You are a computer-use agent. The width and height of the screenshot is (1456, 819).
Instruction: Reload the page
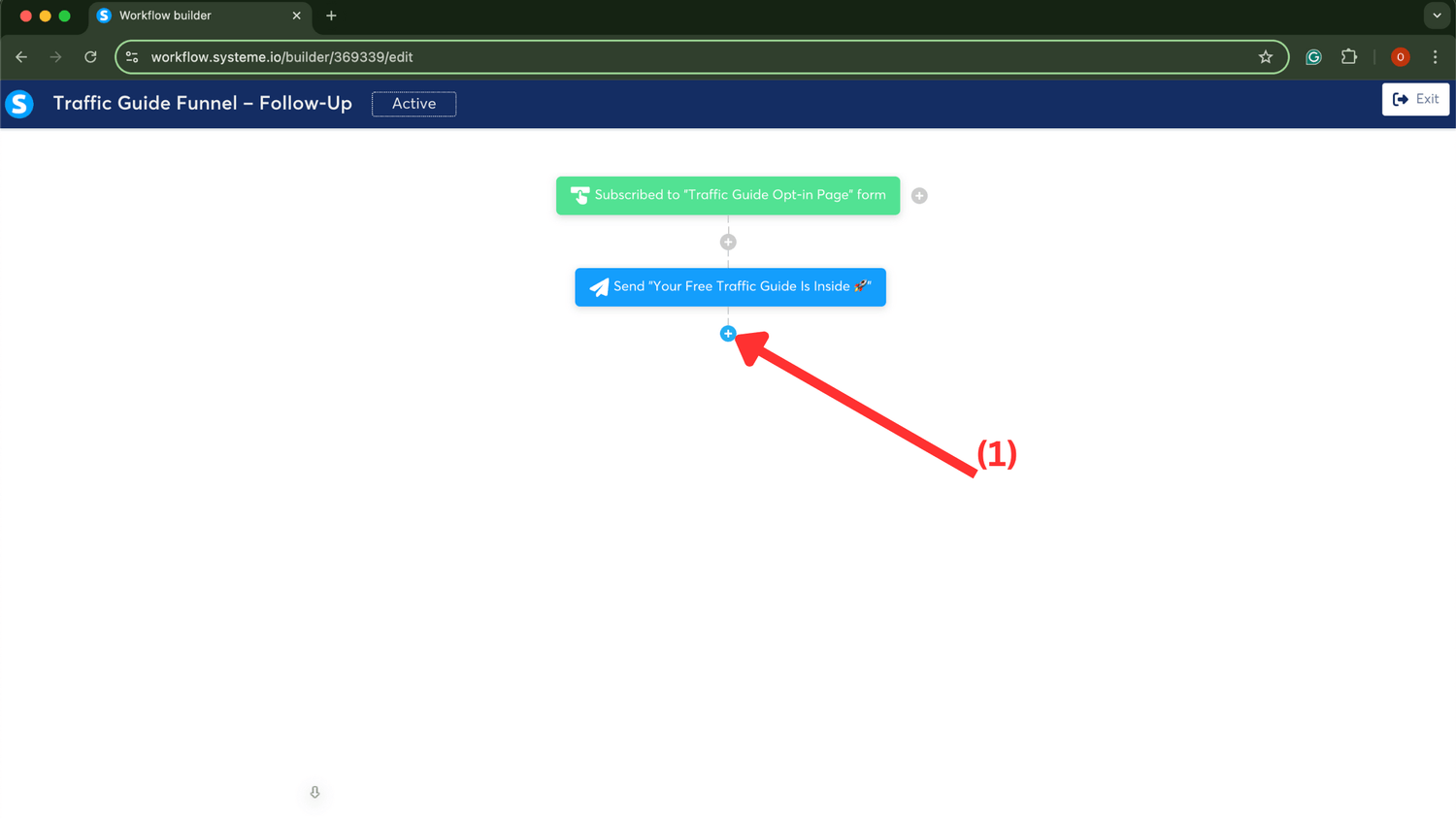coord(90,57)
